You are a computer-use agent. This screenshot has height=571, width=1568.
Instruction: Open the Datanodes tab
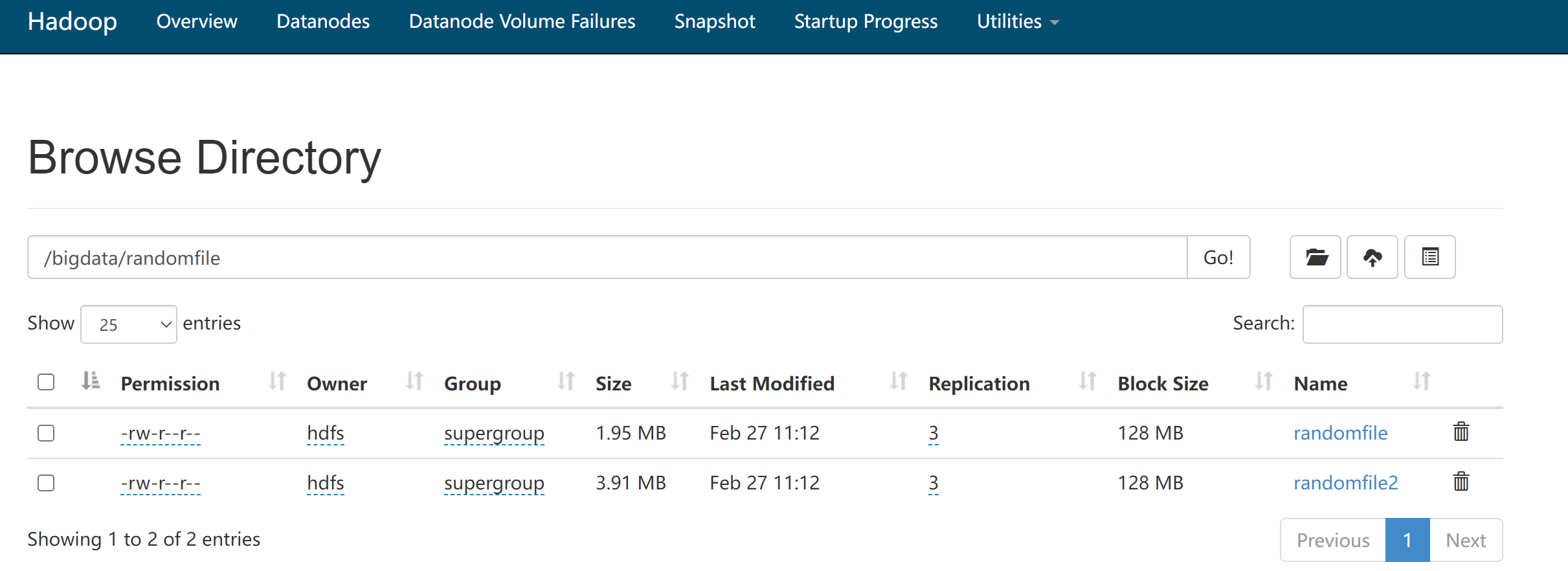323,22
